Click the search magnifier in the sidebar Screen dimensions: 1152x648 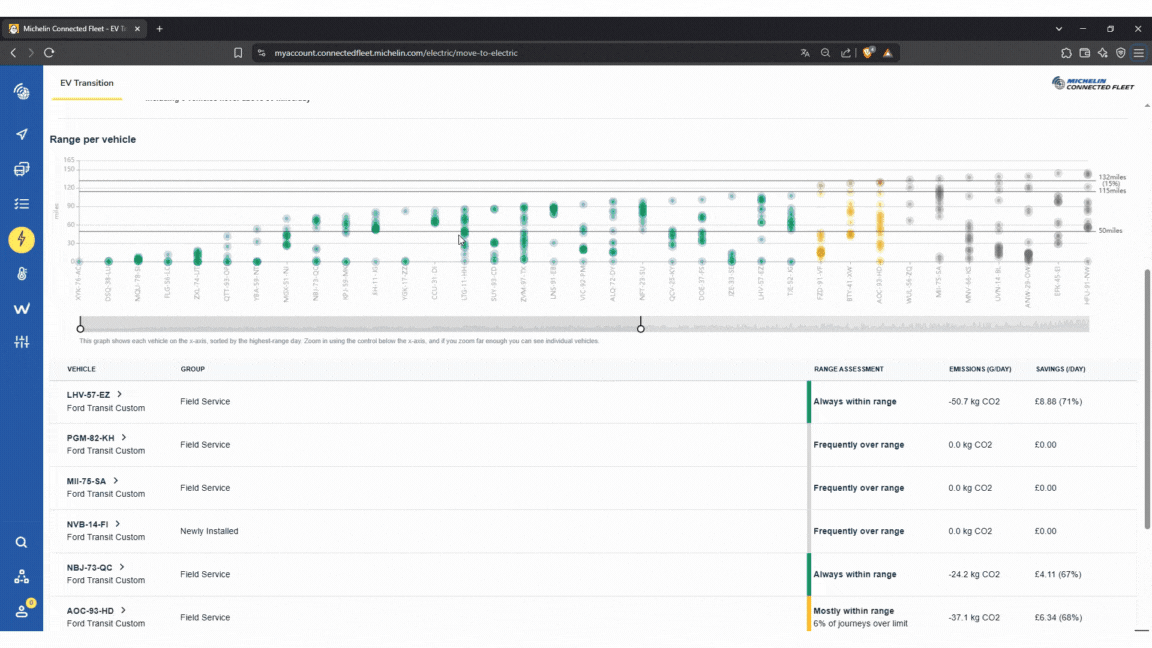coord(21,541)
